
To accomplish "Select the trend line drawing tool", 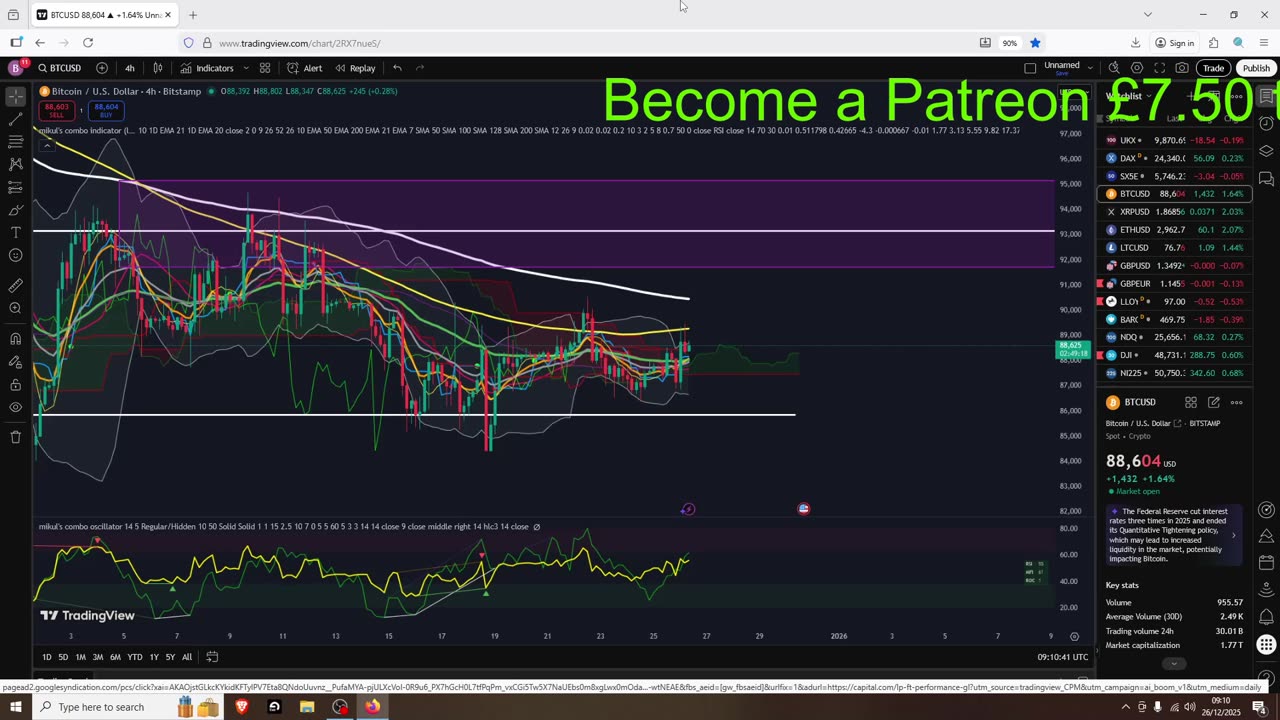I will tap(15, 119).
